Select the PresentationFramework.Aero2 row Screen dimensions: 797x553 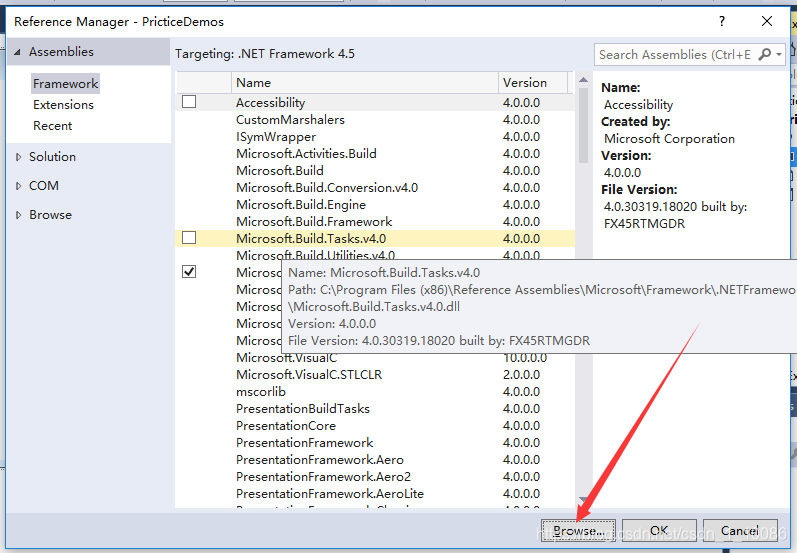point(375,477)
